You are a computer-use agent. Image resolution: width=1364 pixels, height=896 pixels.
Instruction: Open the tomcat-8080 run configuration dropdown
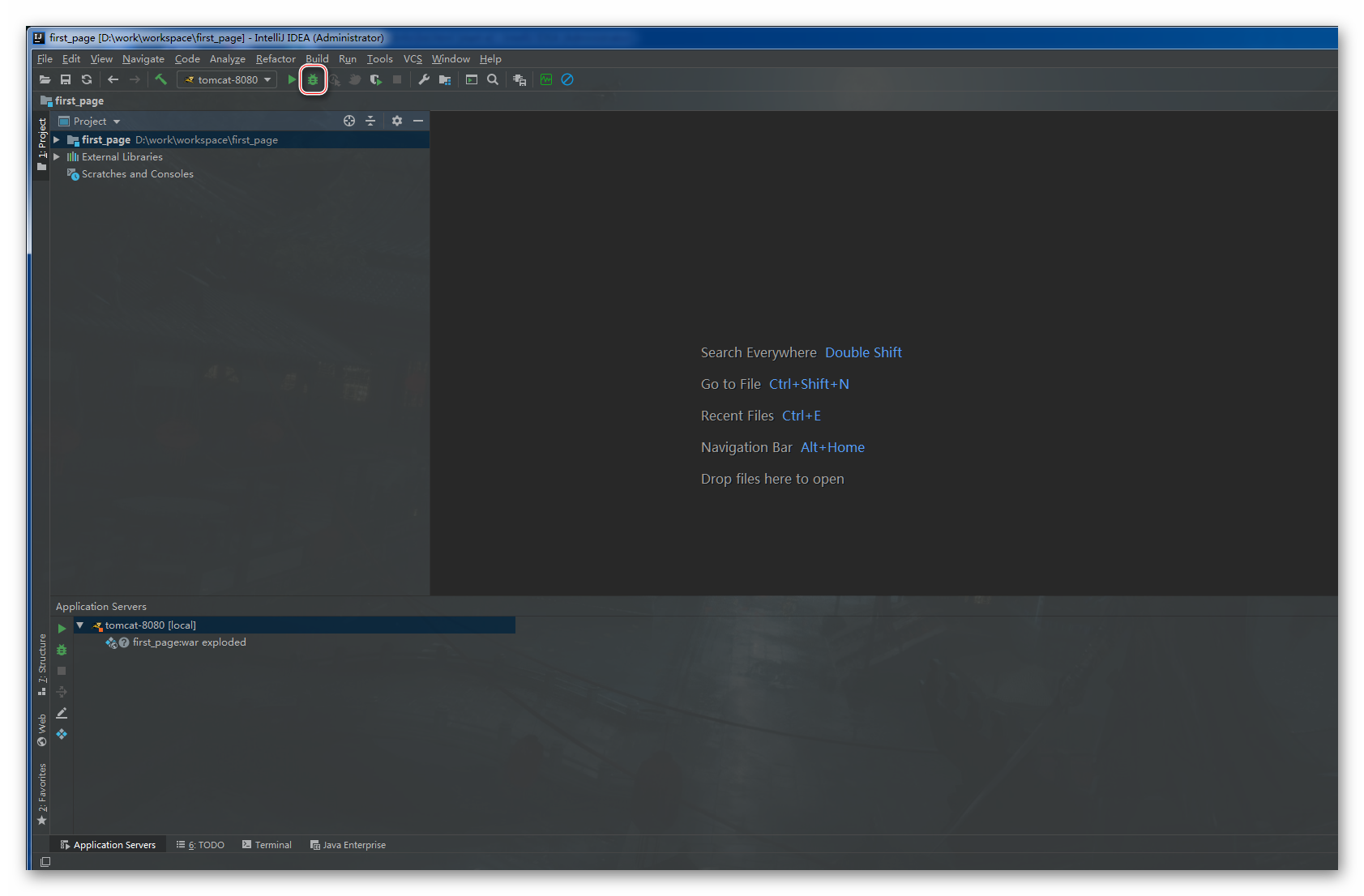pos(267,79)
